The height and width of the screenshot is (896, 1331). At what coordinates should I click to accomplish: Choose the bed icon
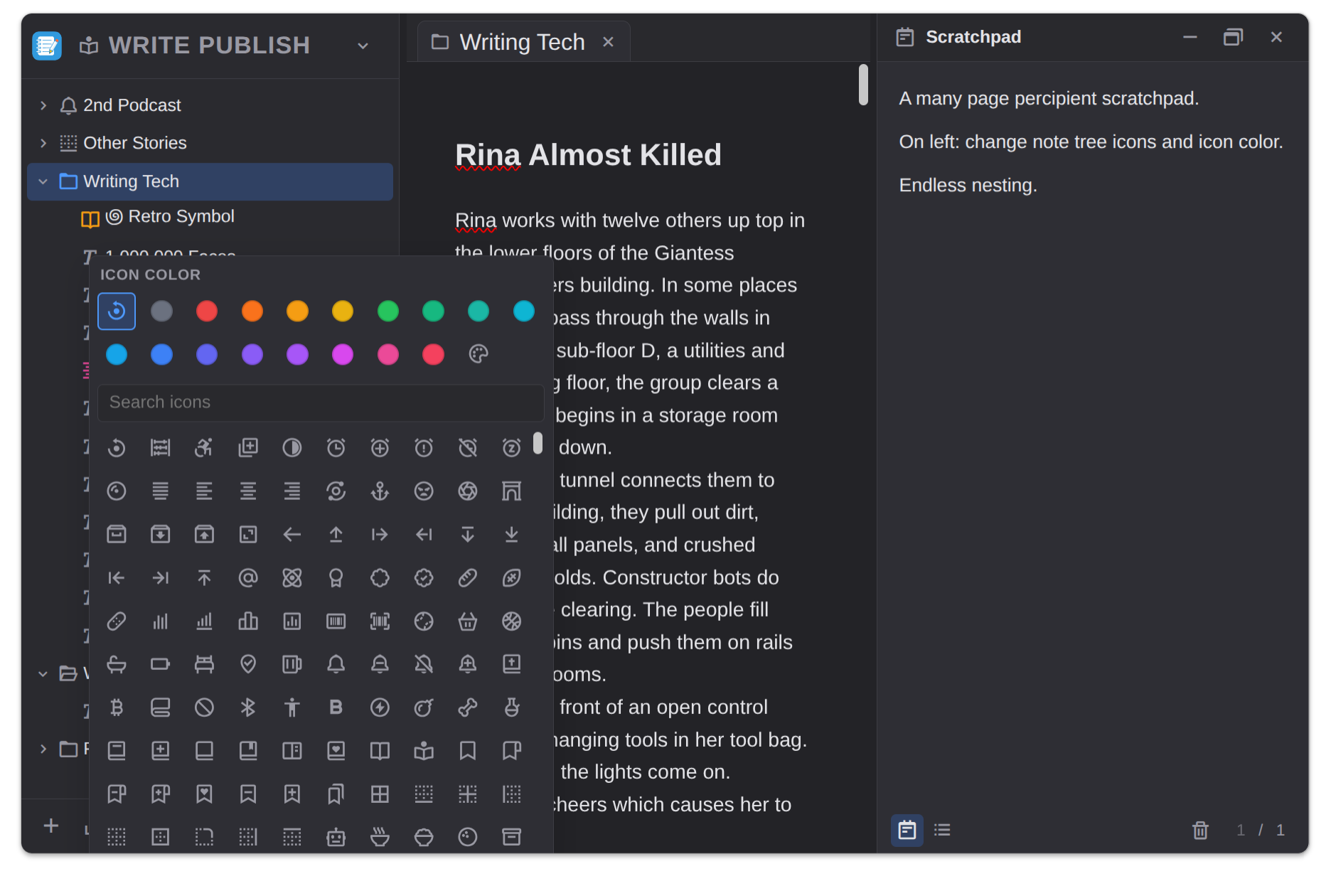pos(204,664)
